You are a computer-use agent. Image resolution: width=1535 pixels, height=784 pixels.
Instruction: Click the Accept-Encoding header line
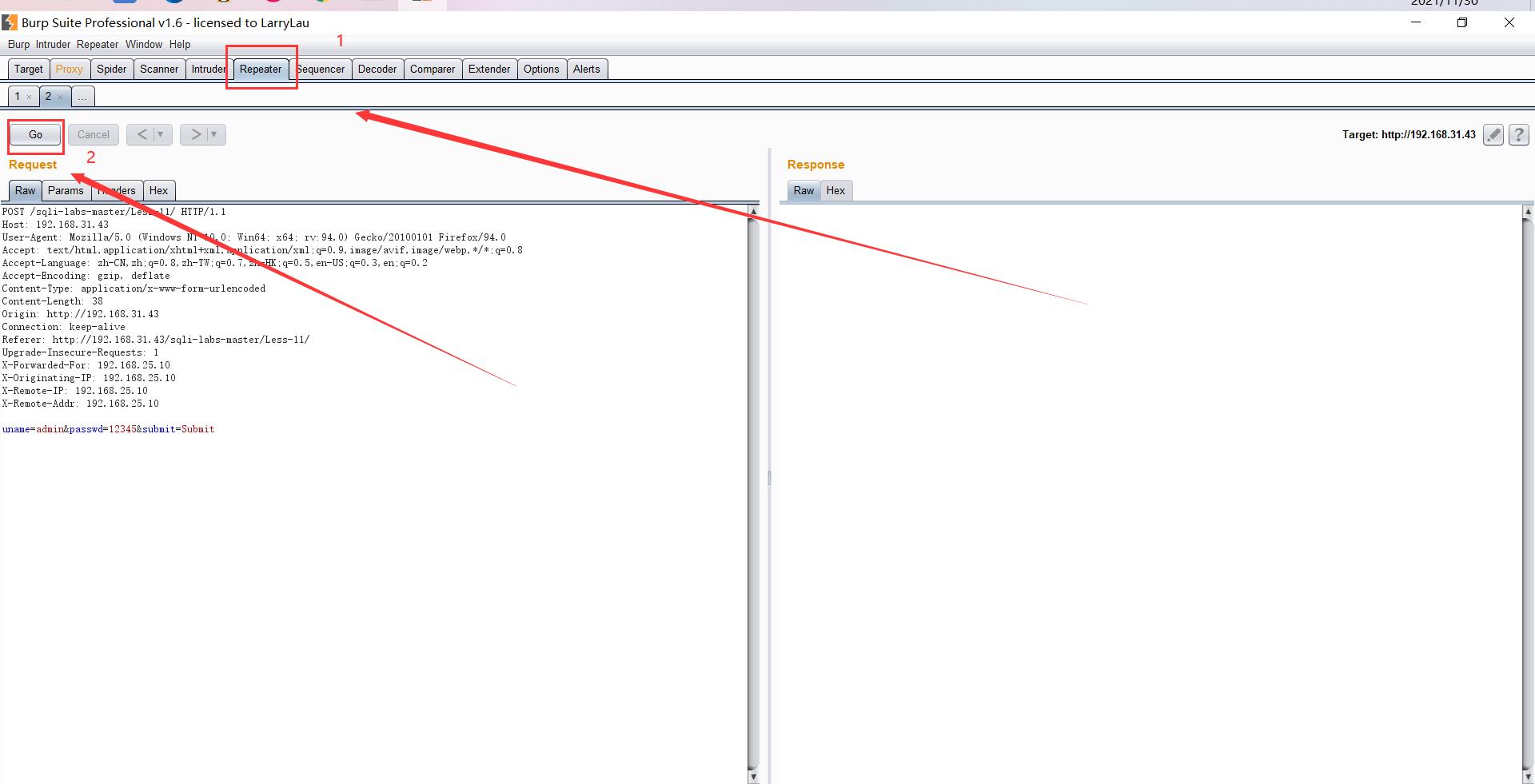(86, 276)
